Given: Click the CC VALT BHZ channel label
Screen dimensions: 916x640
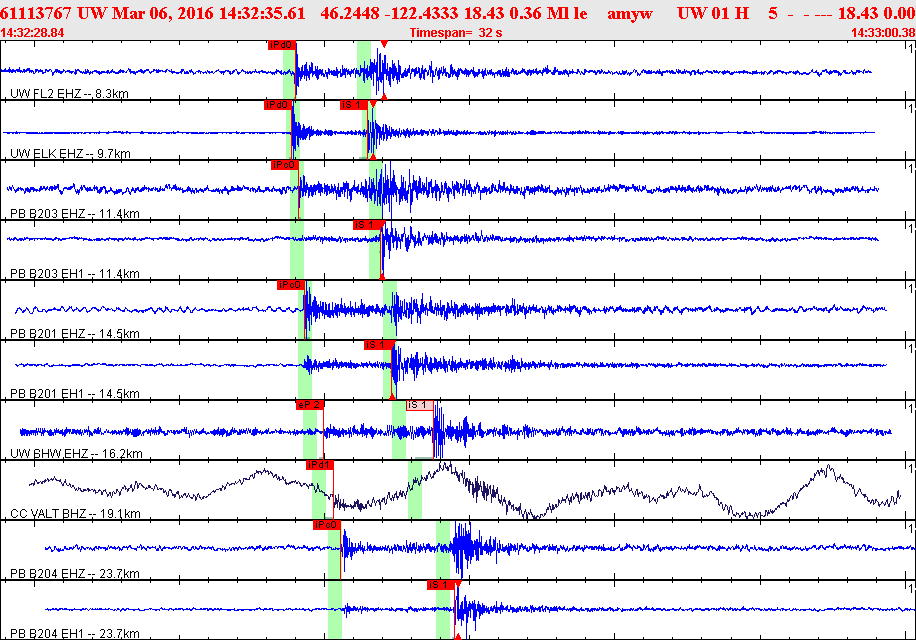Looking at the screenshot, I should pyautogui.click(x=75, y=514).
